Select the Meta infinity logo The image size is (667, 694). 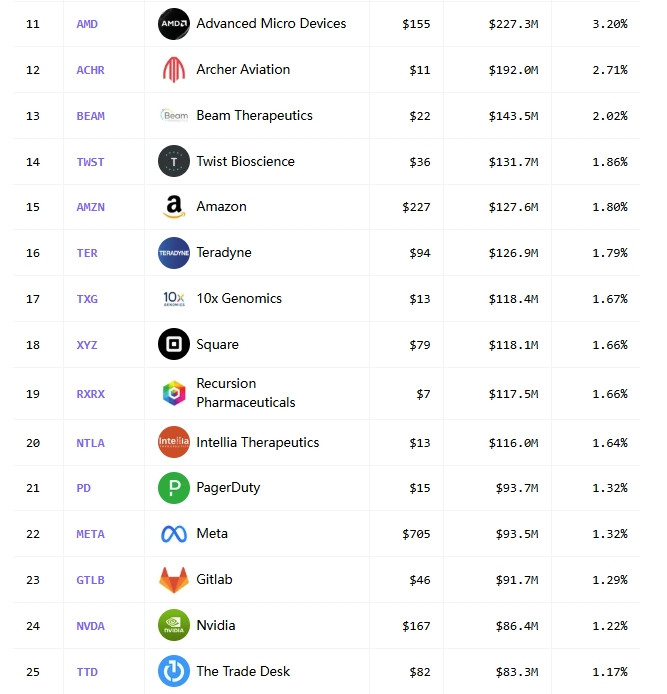[173, 534]
